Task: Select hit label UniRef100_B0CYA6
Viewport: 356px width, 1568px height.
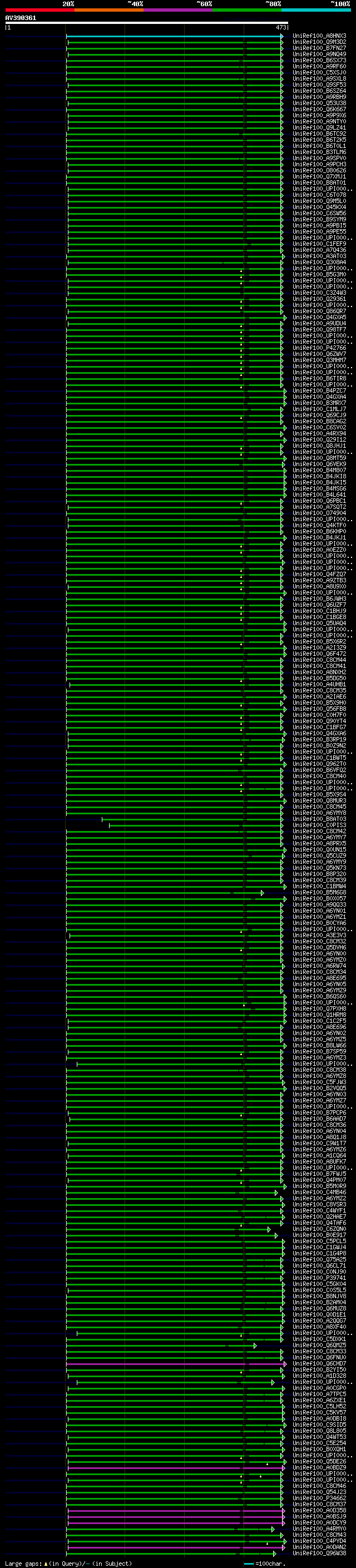Action: (x=319, y=923)
